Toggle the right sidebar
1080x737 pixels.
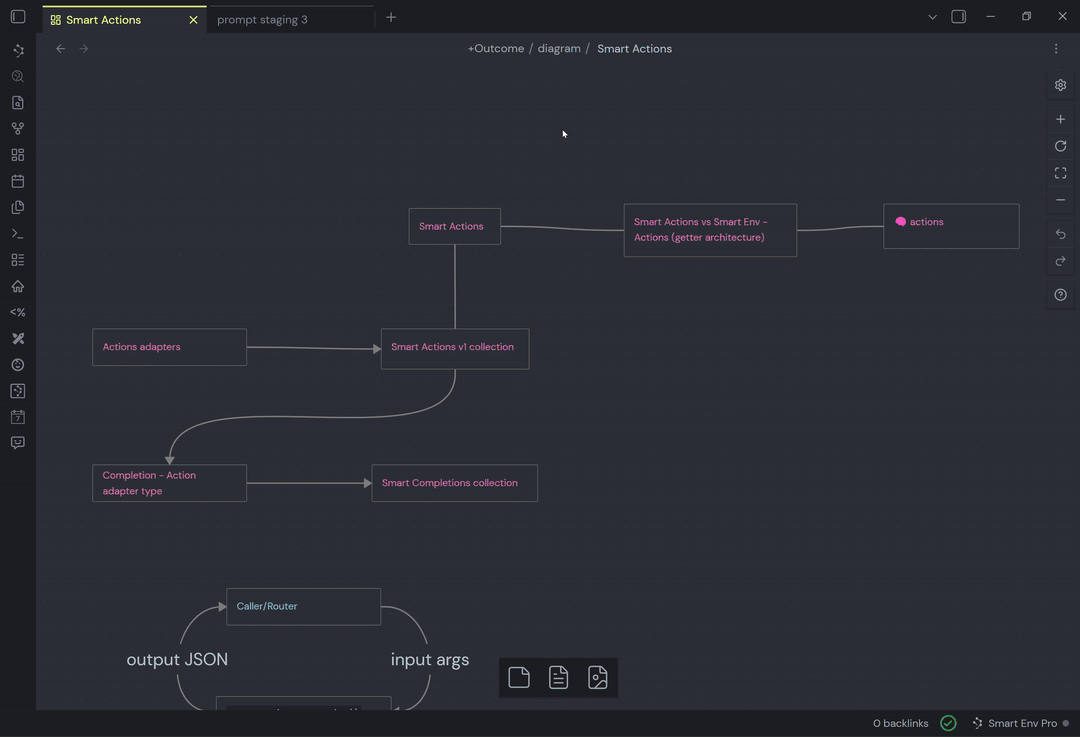point(958,17)
